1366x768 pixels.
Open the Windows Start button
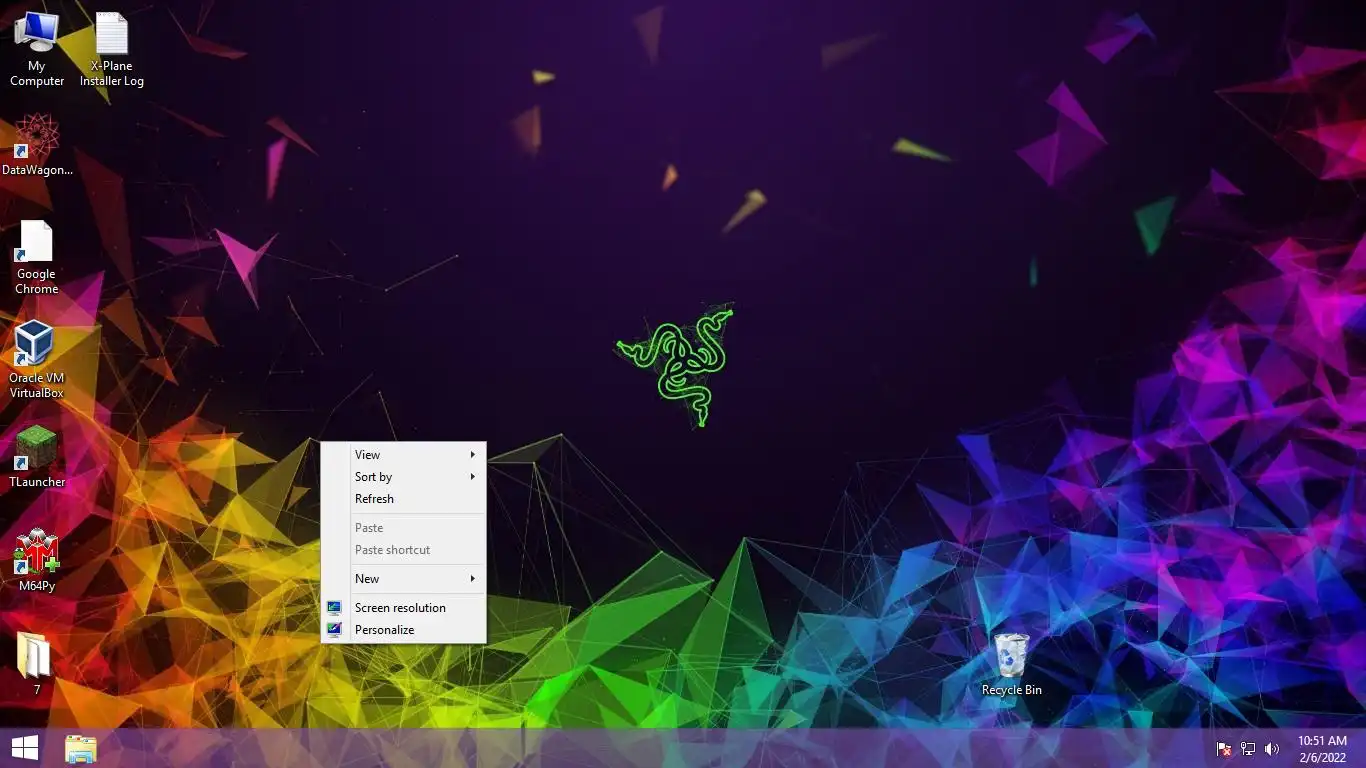(x=25, y=748)
